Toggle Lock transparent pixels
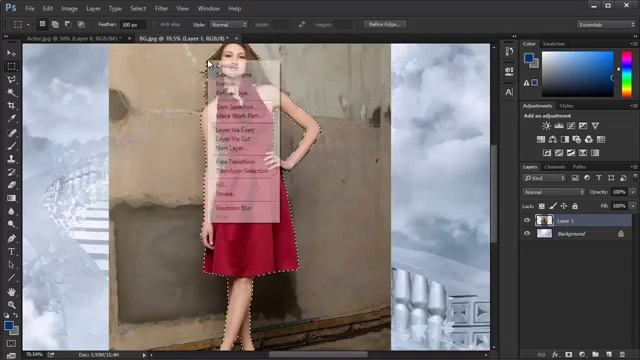The width and height of the screenshot is (640, 360). 542,206
